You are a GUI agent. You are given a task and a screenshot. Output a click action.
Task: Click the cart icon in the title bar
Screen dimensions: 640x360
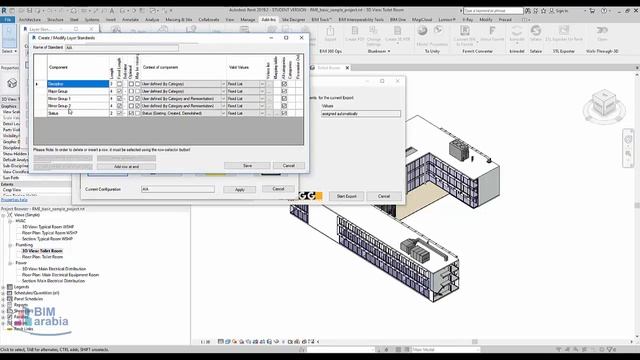click(592, 11)
